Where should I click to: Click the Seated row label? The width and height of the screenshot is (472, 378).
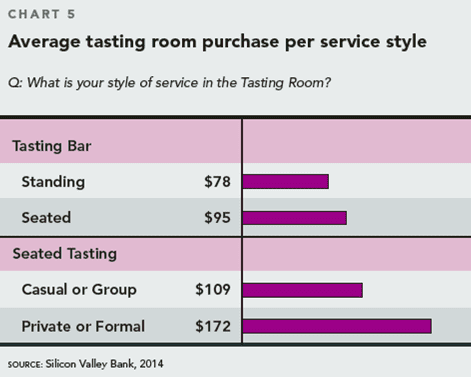[x=46, y=218]
